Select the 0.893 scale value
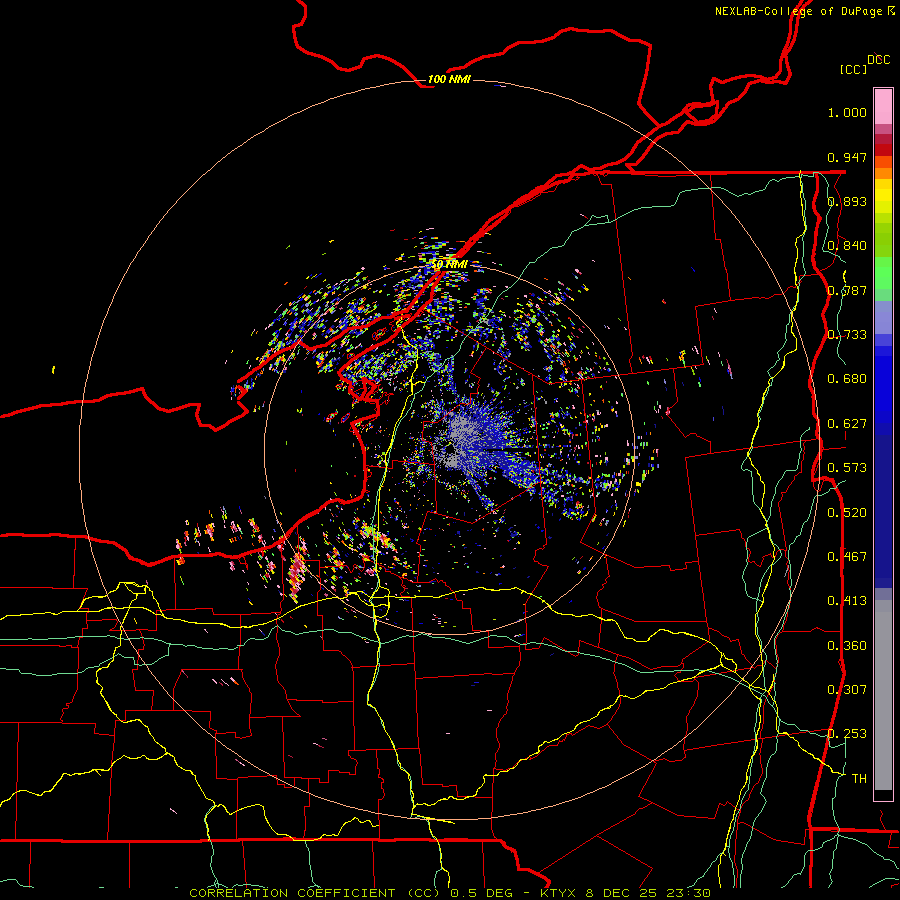Viewport: 900px width, 900px height. [847, 201]
